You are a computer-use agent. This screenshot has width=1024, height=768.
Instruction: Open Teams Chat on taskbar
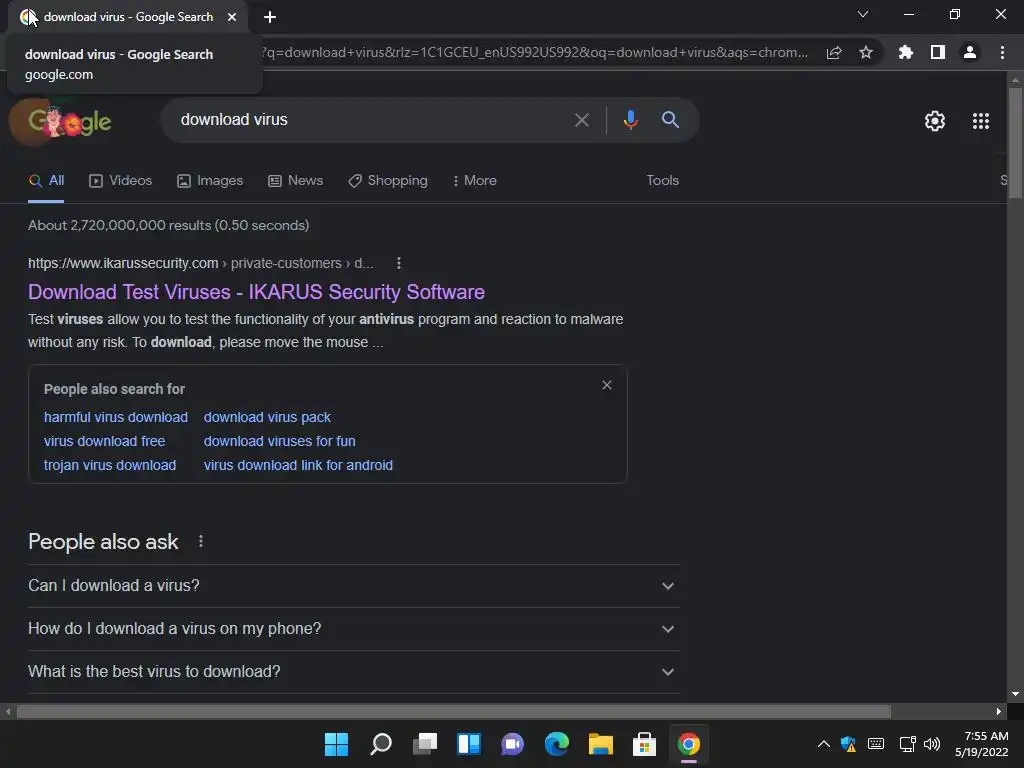coord(513,744)
